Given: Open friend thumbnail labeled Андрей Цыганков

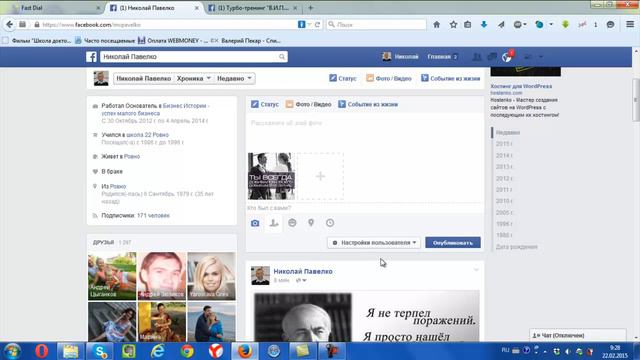Looking at the screenshot, I should click(112, 276).
